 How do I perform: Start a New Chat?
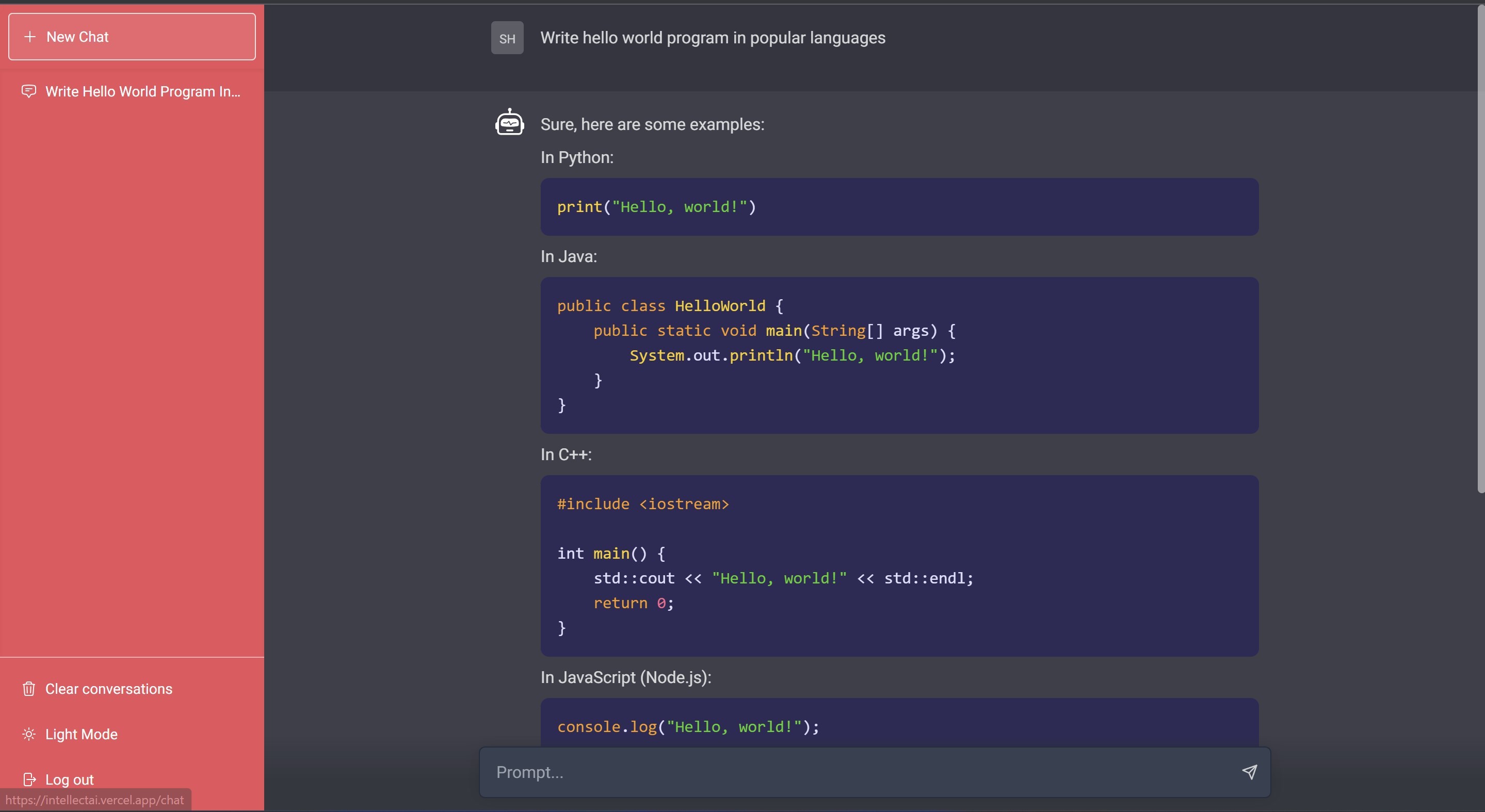[x=132, y=36]
